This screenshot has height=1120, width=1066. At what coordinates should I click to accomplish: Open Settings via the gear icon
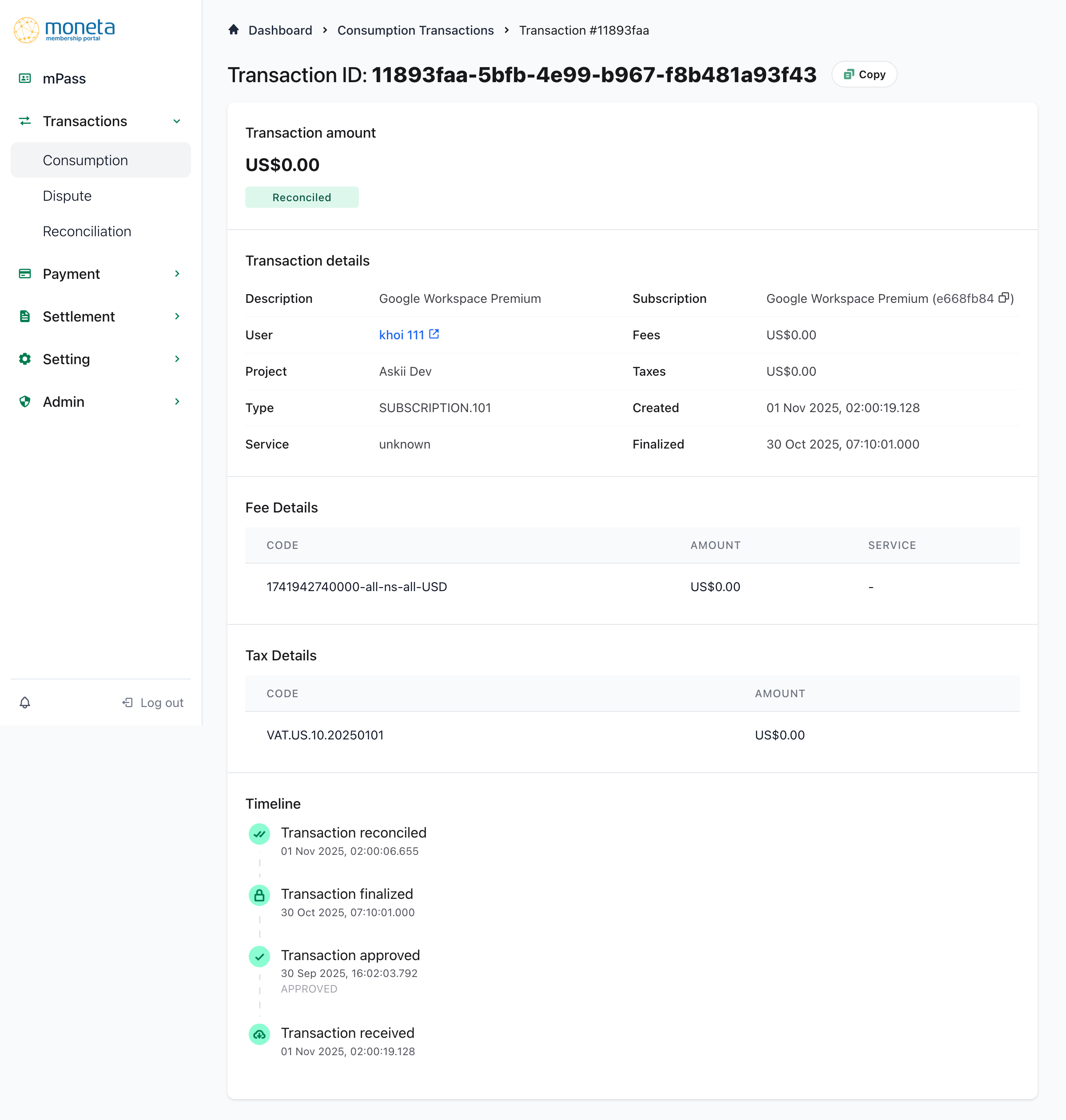[x=25, y=358]
